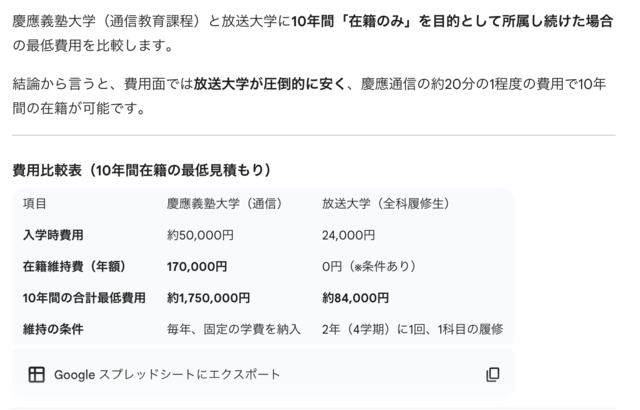
Task: Click the 放送大学(全科履修生) column header
Action: click(386, 204)
